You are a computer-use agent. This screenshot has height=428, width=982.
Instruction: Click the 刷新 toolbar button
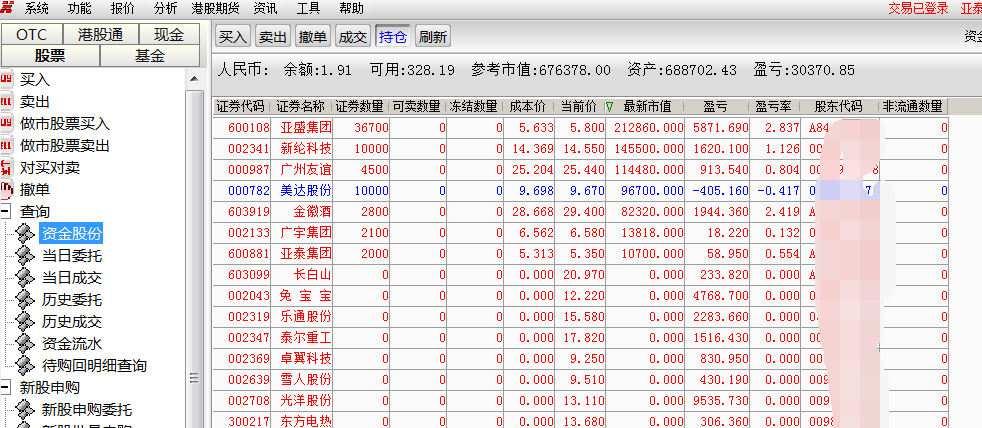(433, 36)
